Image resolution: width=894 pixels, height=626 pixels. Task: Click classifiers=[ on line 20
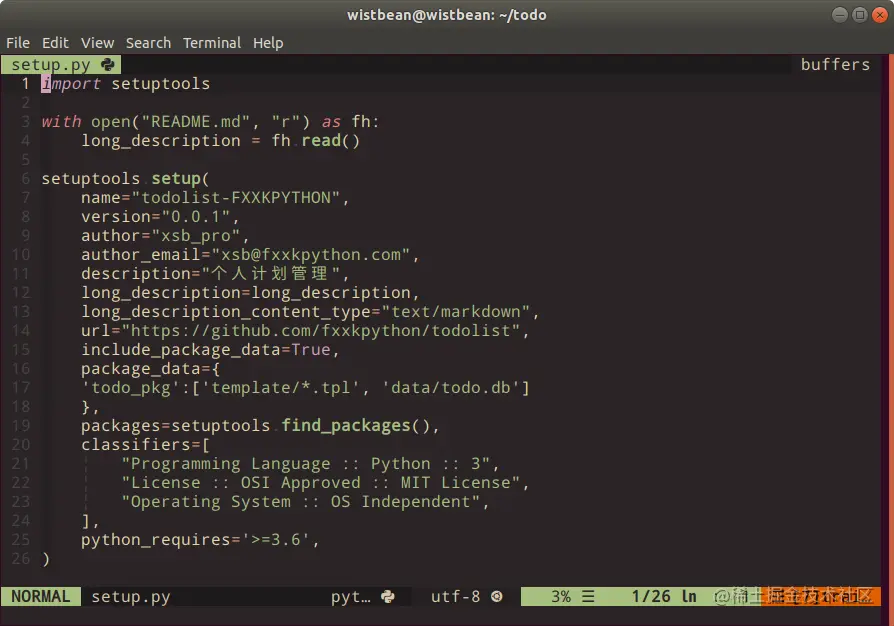pos(145,445)
